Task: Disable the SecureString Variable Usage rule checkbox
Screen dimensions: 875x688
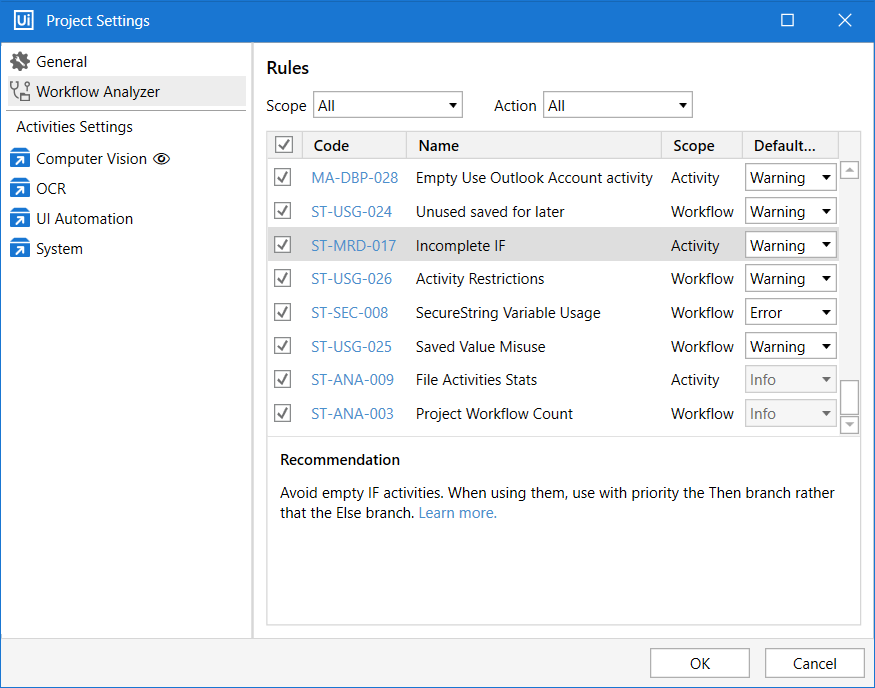Action: click(x=283, y=312)
